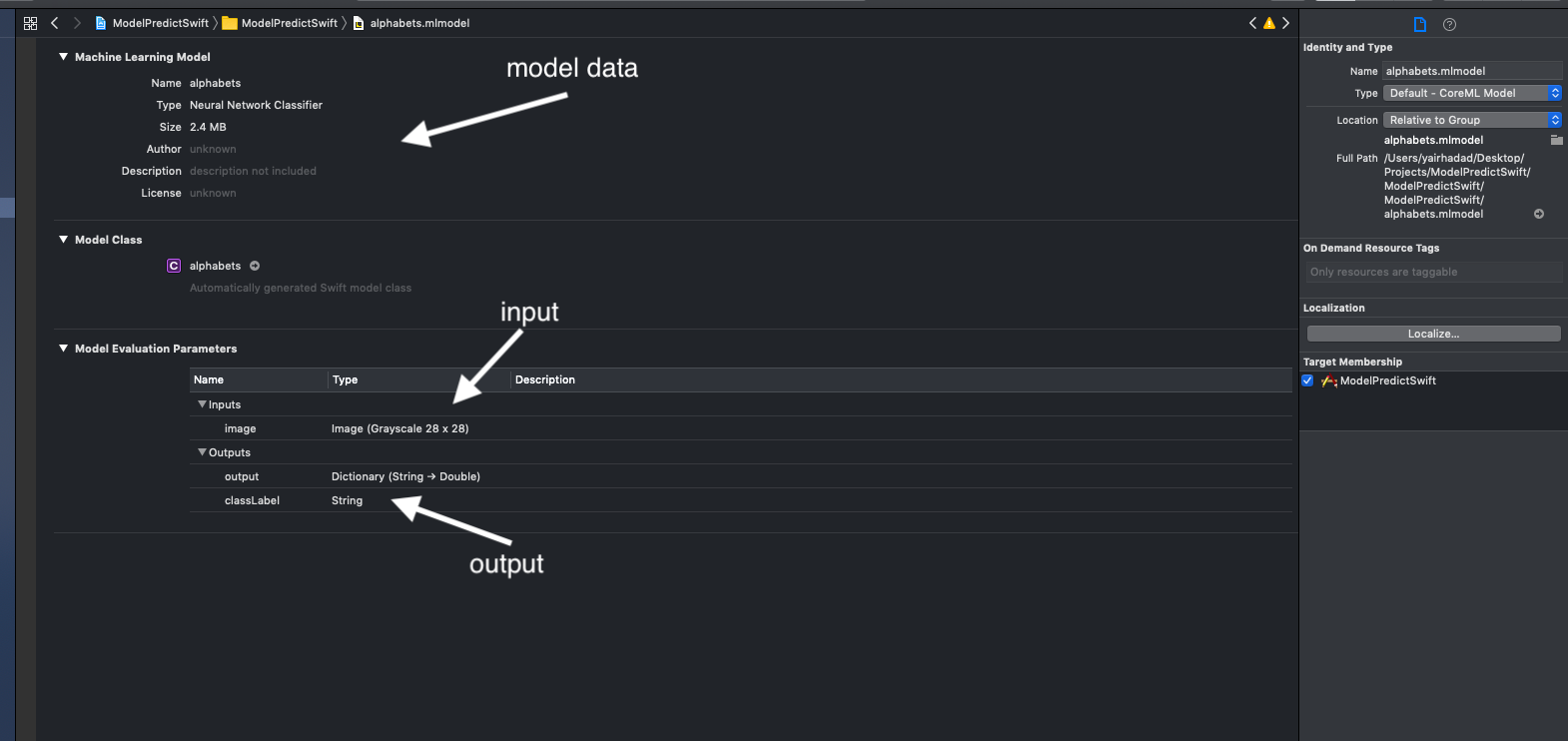Click the purple C class icon beside alphabets
This screenshot has width=1568, height=741.
(173, 265)
